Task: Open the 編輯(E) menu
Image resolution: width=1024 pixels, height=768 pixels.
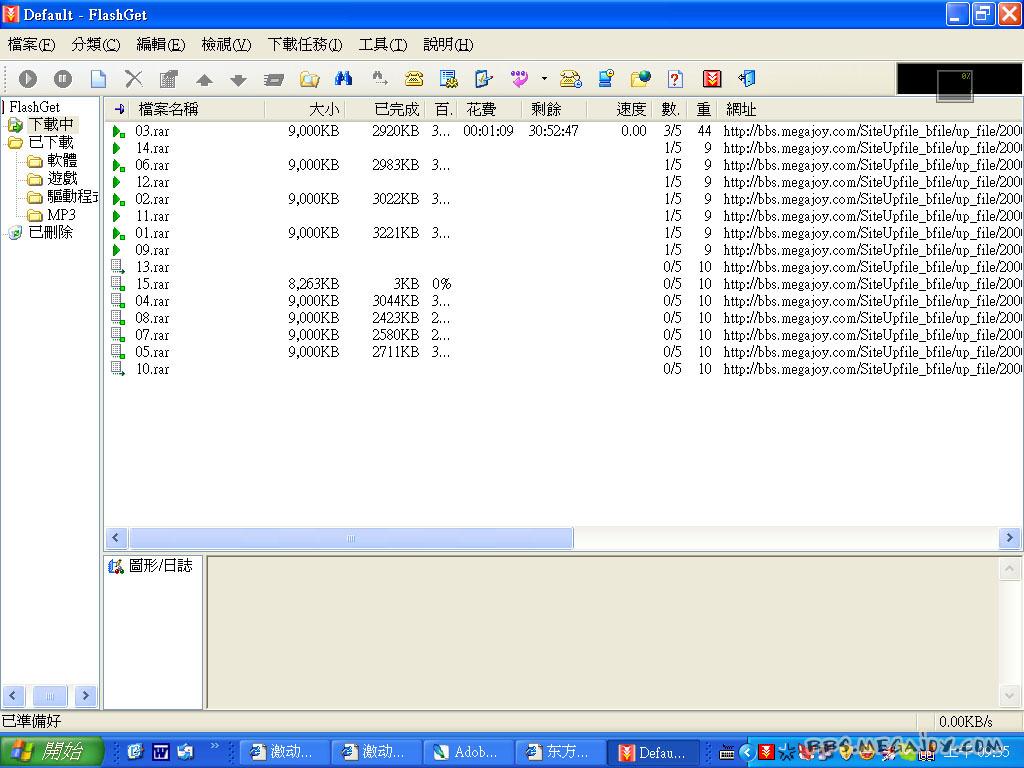Action: point(161,44)
